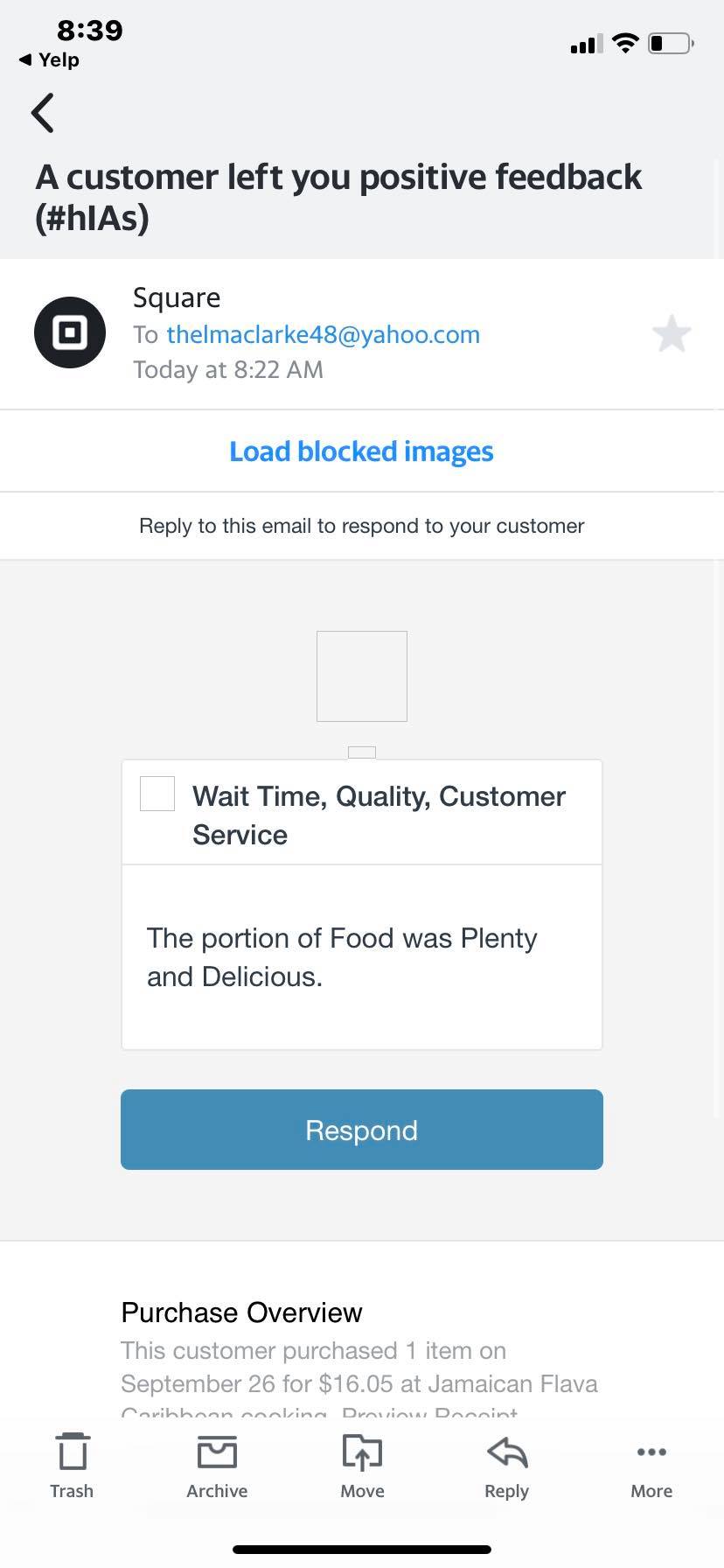Tap feedback text about Food portion
This screenshot has height=1568, width=724.
point(342,957)
